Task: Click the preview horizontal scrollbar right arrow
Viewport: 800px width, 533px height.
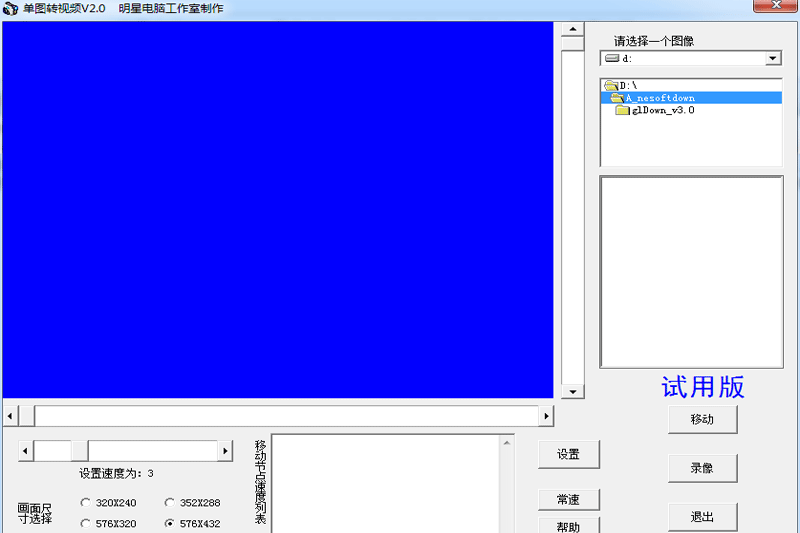Action: pos(546,416)
